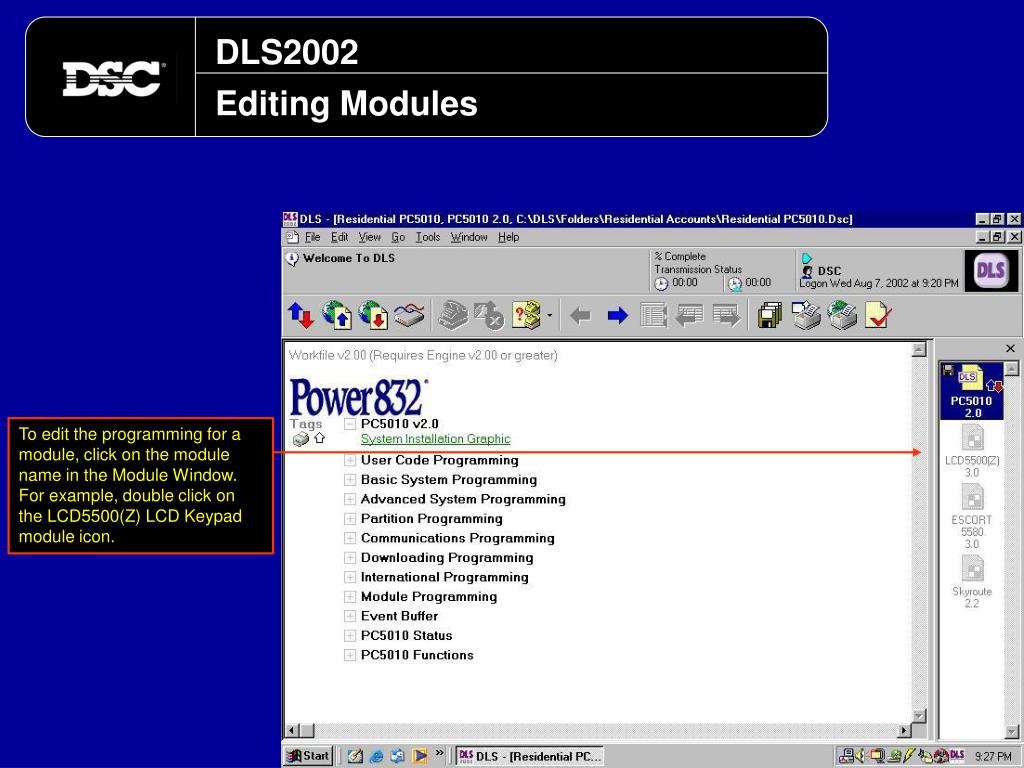Viewport: 1024px width, 768px height.
Task: Click the gray left arrow back button
Action: (580, 316)
